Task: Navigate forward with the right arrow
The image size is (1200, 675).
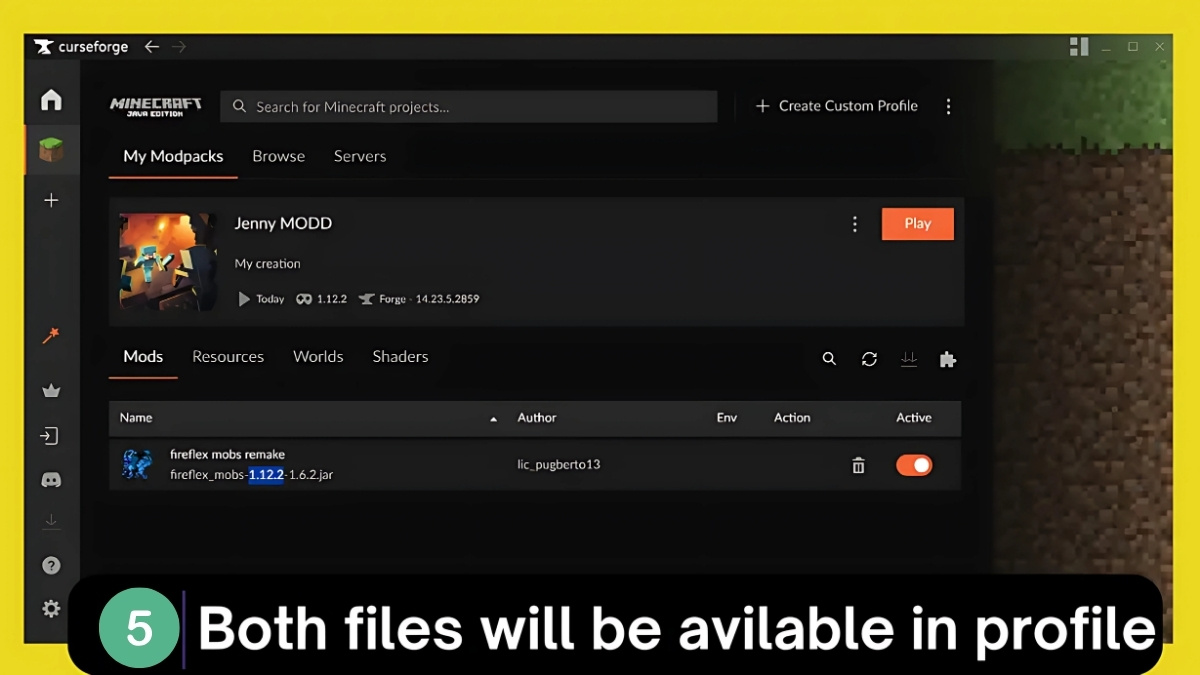Action: click(178, 47)
